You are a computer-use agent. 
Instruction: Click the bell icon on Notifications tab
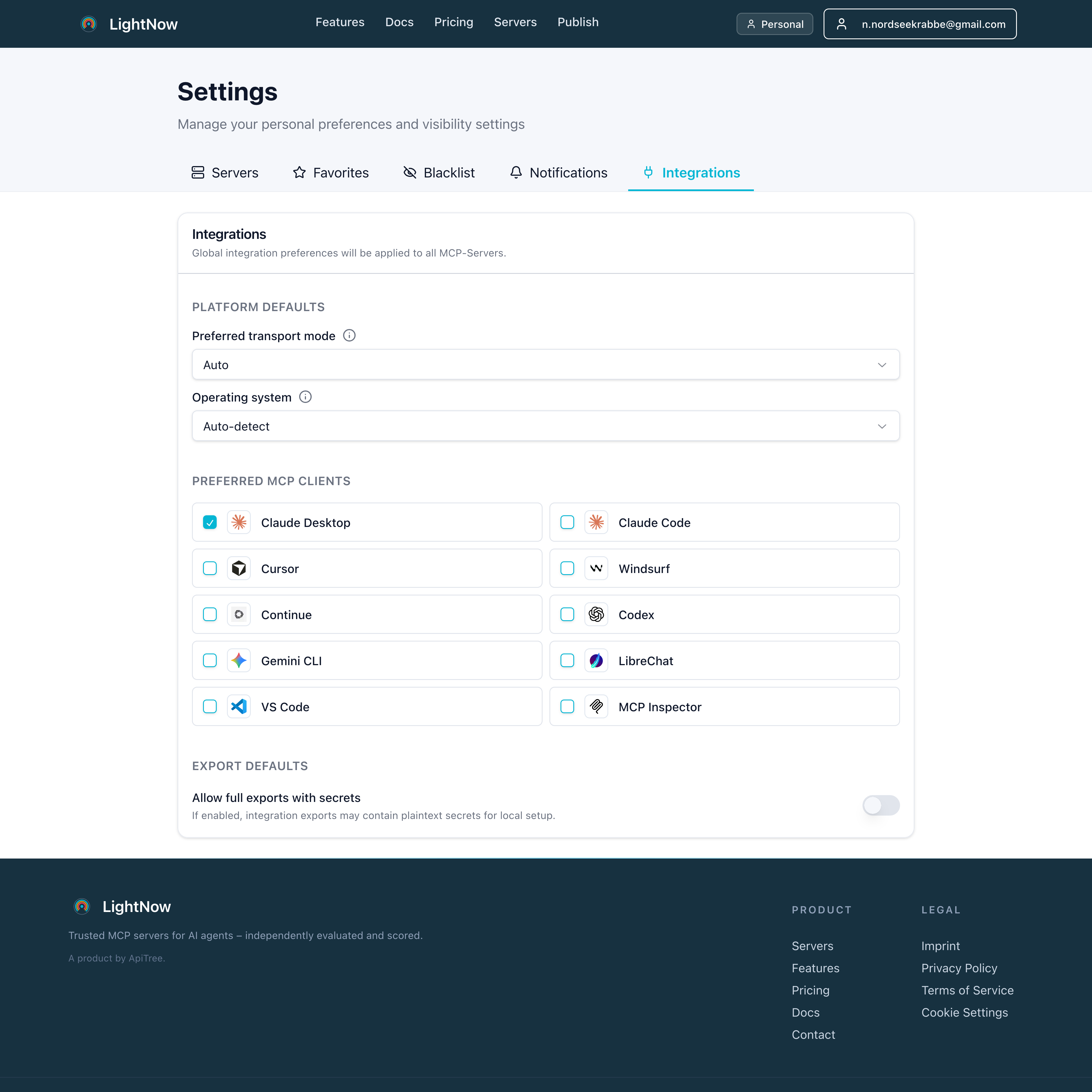(x=516, y=172)
